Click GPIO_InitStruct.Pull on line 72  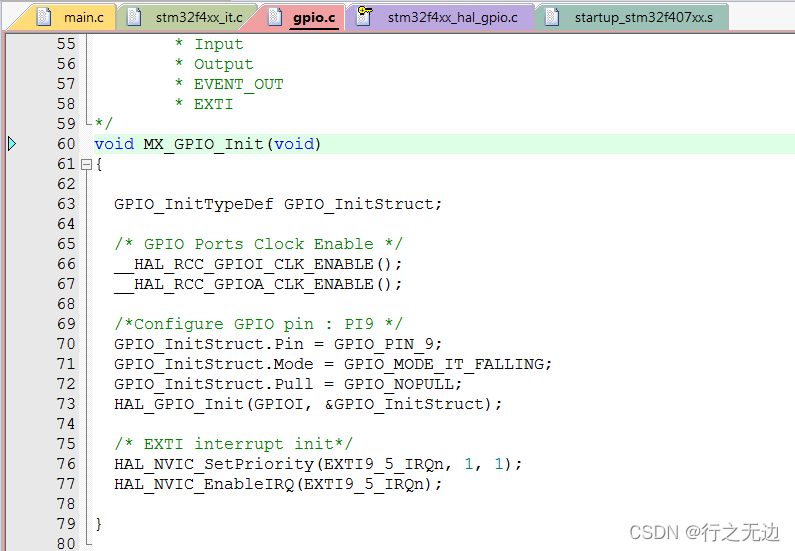pyautogui.click(x=214, y=384)
